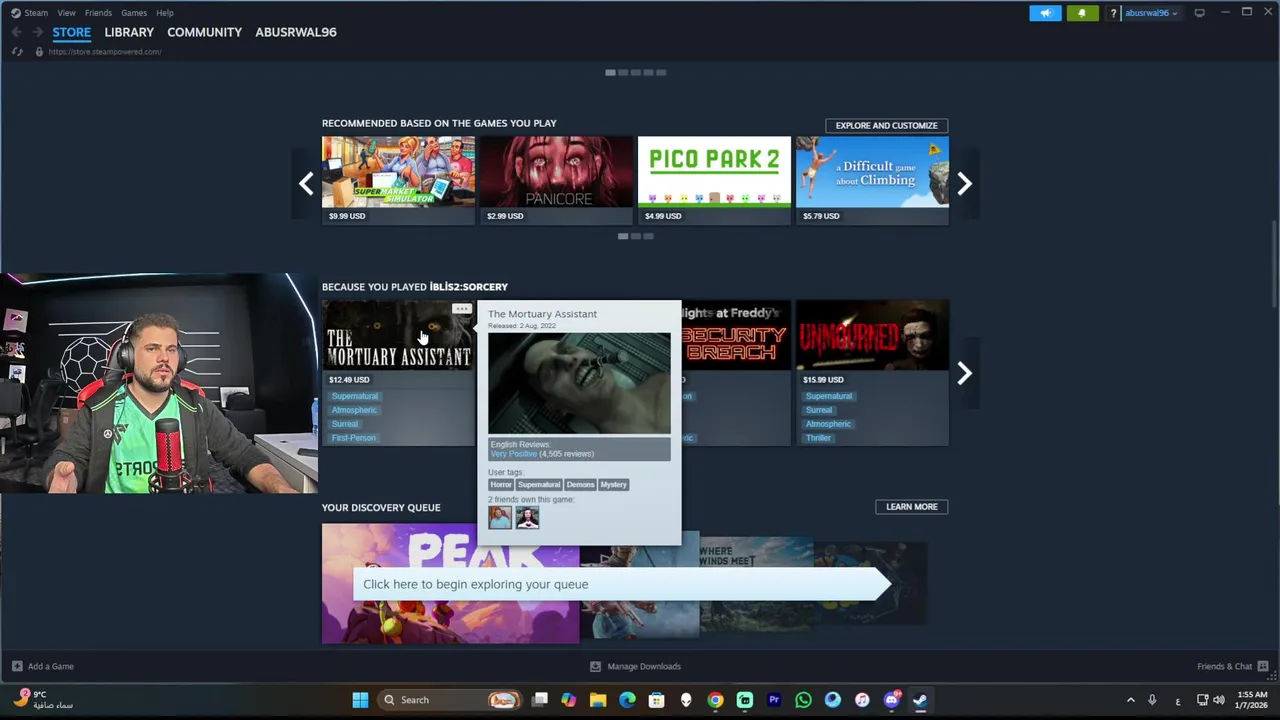Image resolution: width=1280 pixels, height=720 pixels.
Task: Open The Mortuary Assistant capsule image
Action: pos(398,336)
